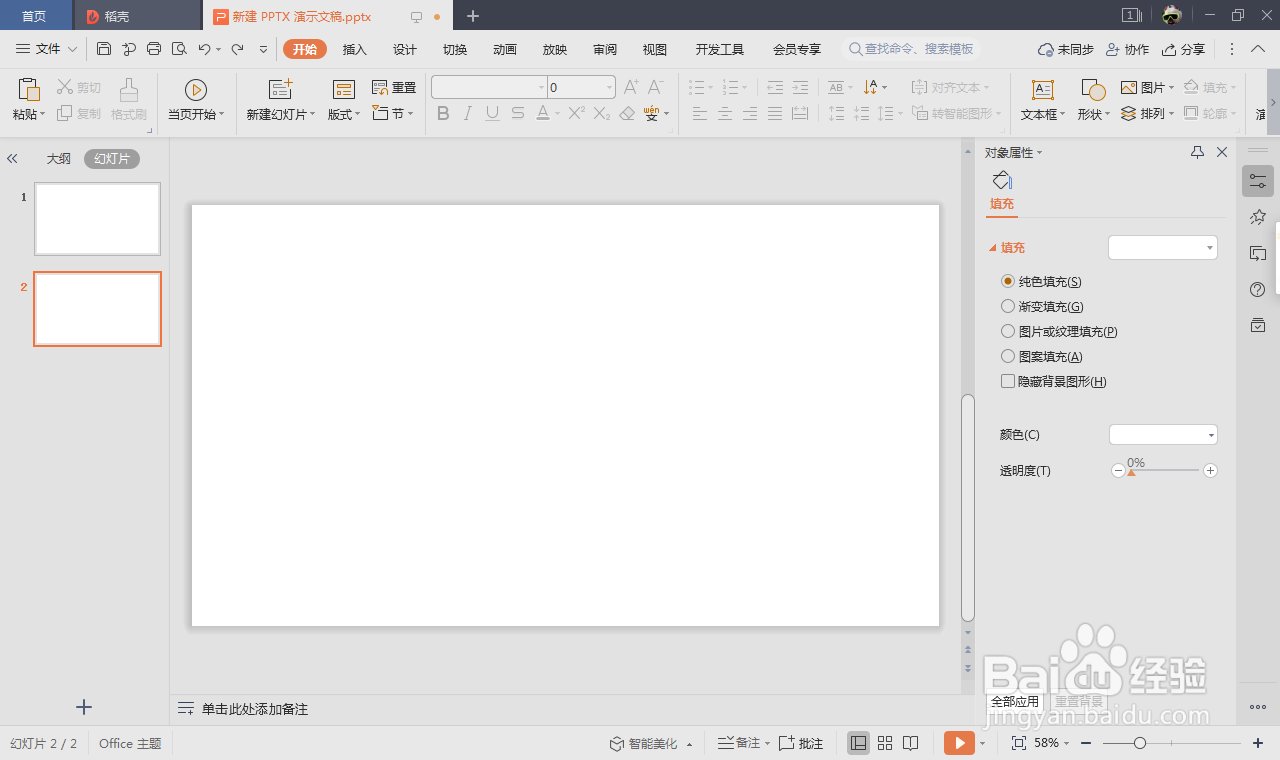Undo the last action
The height and width of the screenshot is (760, 1280).
click(x=204, y=49)
